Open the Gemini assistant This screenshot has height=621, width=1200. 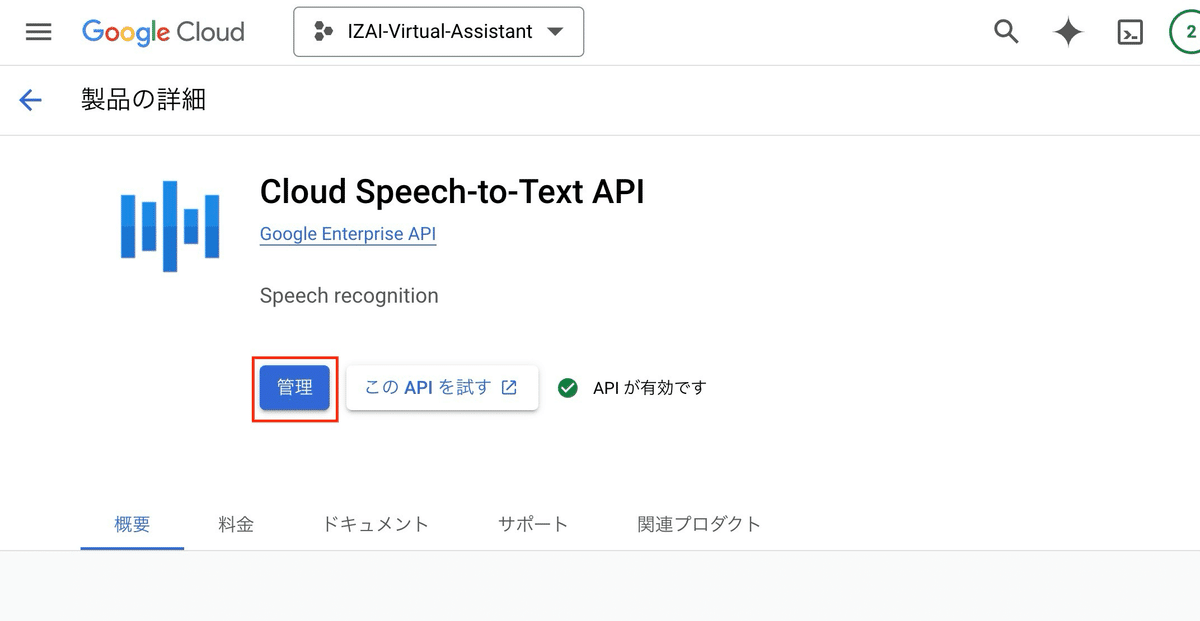[1067, 31]
